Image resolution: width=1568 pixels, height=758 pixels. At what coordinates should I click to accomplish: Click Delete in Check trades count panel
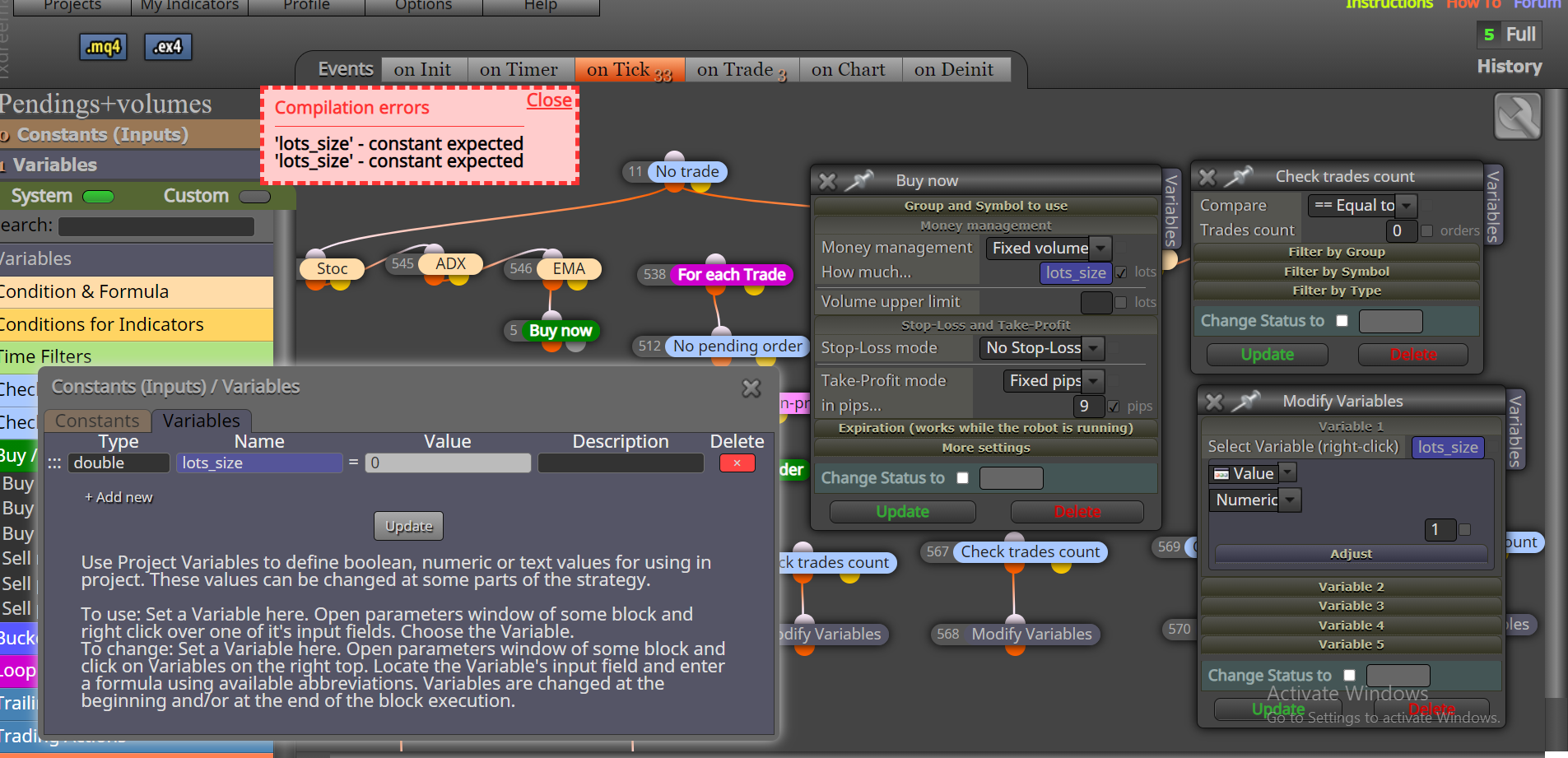tap(1413, 355)
